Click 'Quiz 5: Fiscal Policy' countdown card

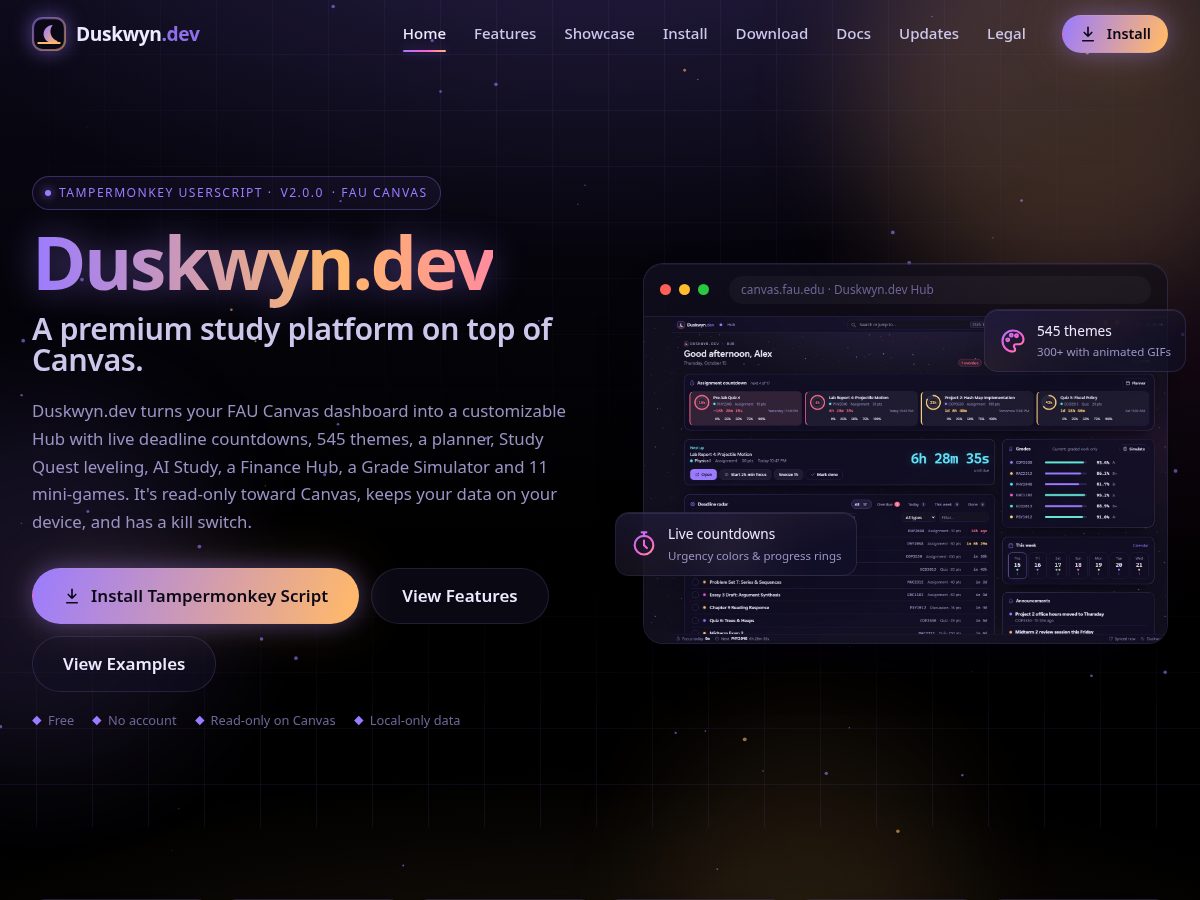coord(1093,408)
